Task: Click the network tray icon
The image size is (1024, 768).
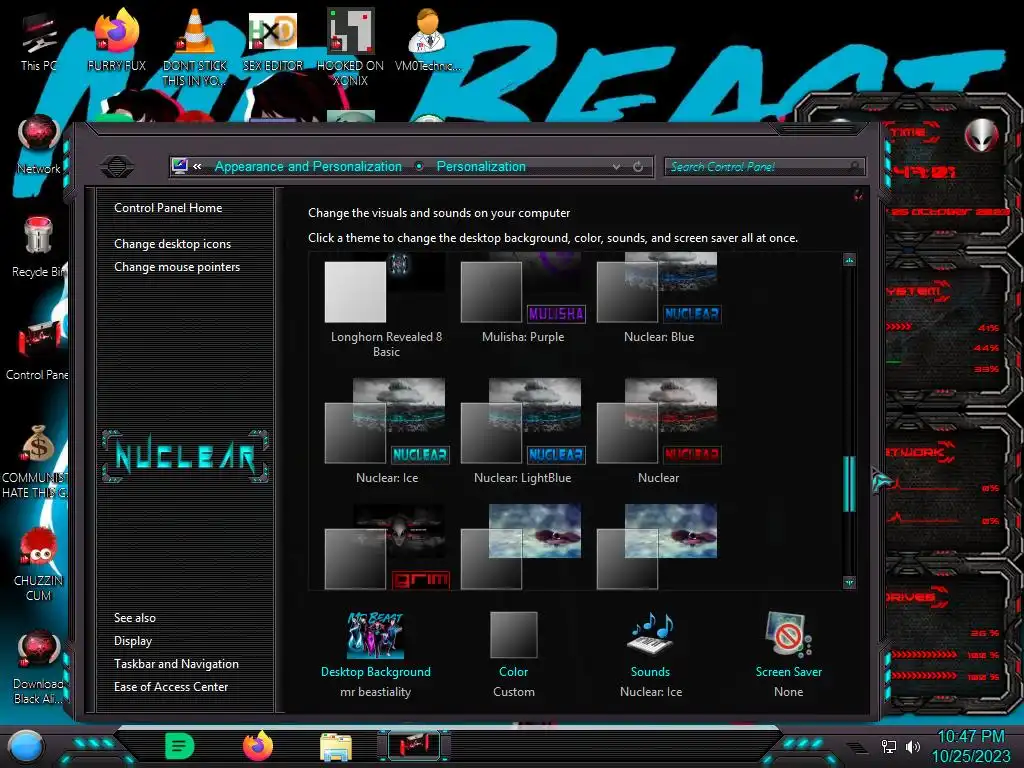Action: (x=888, y=746)
